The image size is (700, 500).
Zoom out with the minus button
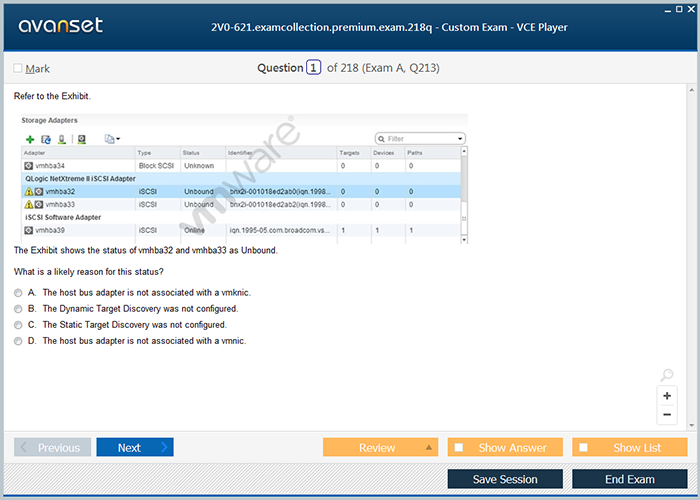(x=667, y=415)
